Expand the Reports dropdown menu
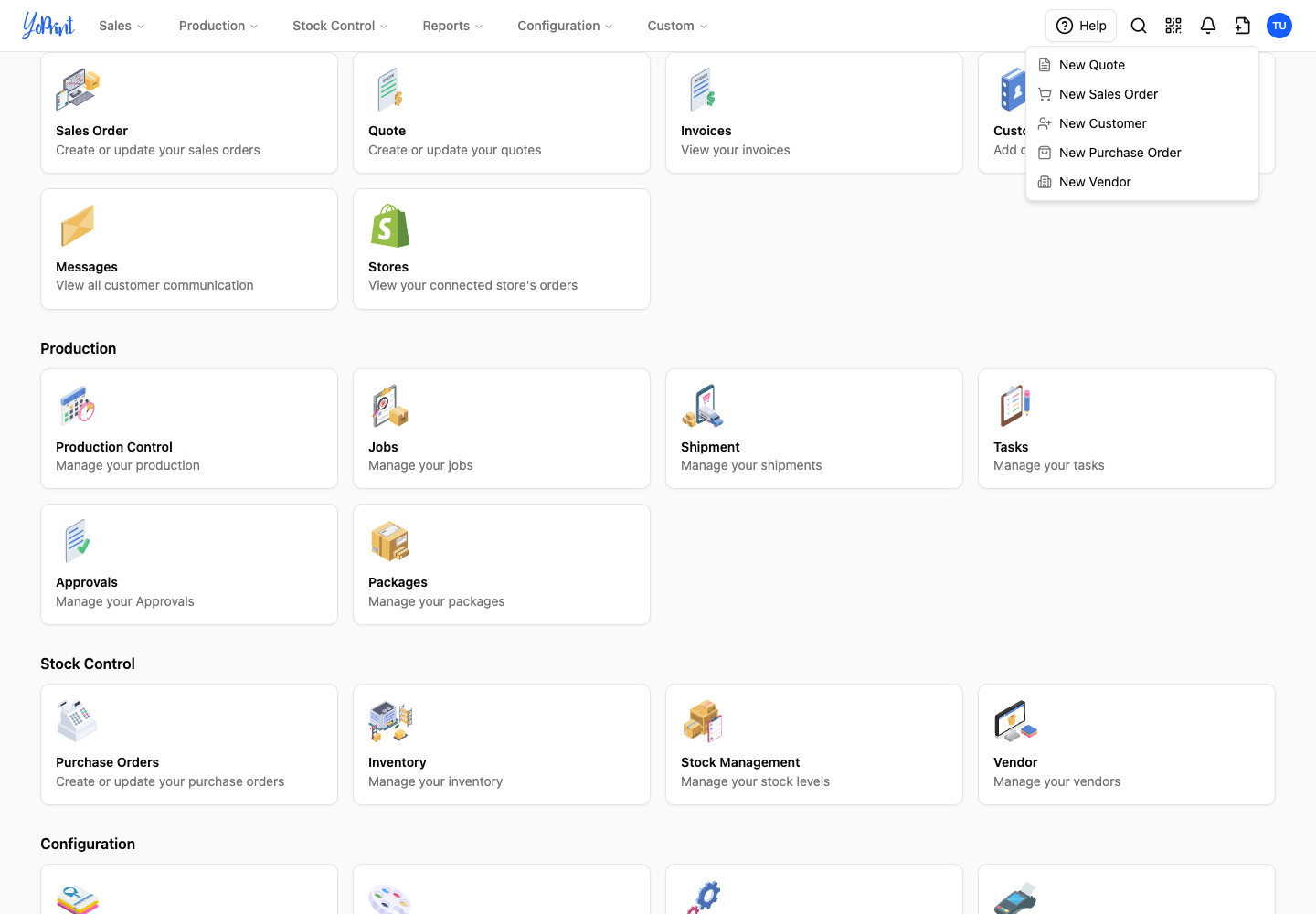 pyautogui.click(x=452, y=26)
